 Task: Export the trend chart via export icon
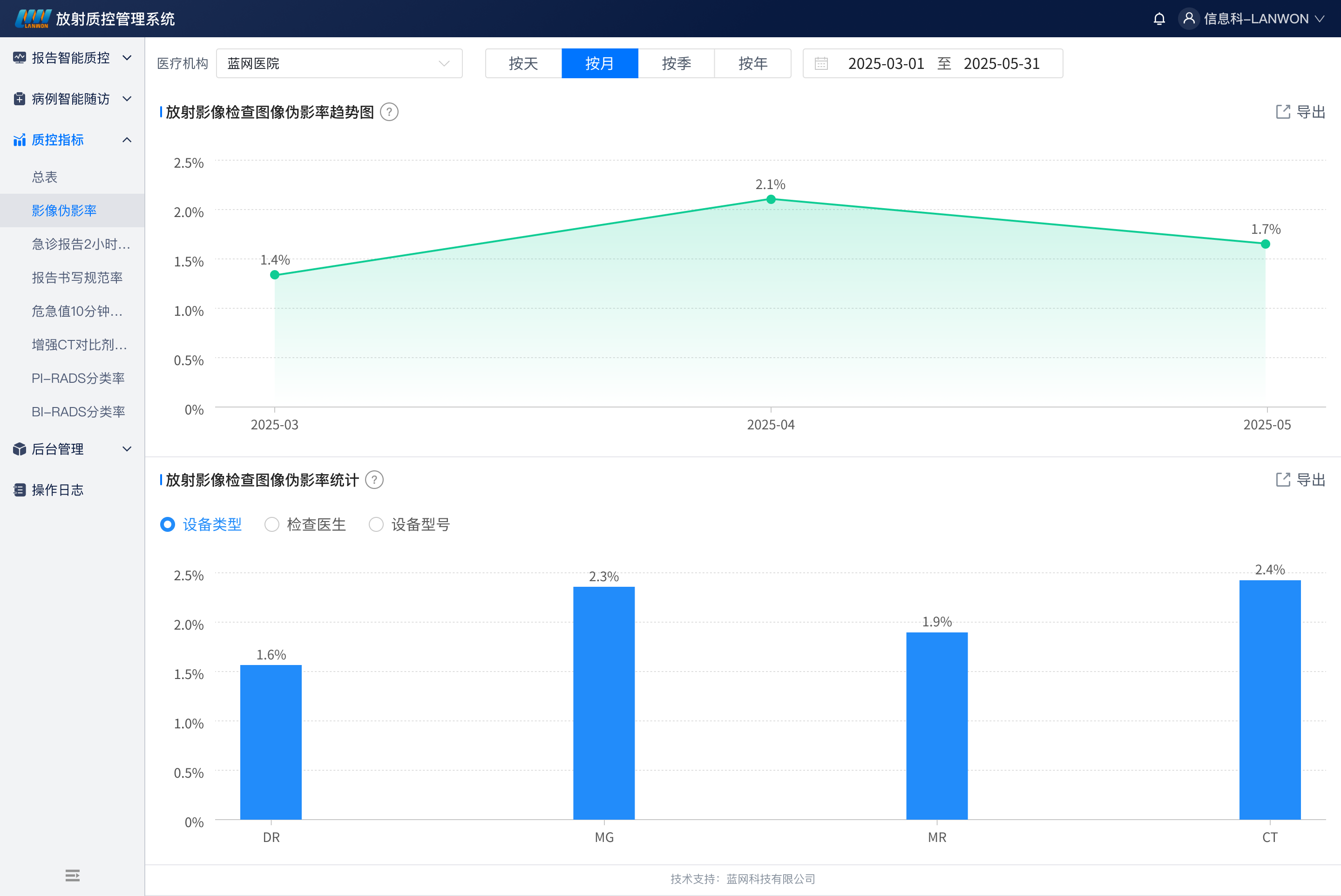click(1283, 112)
